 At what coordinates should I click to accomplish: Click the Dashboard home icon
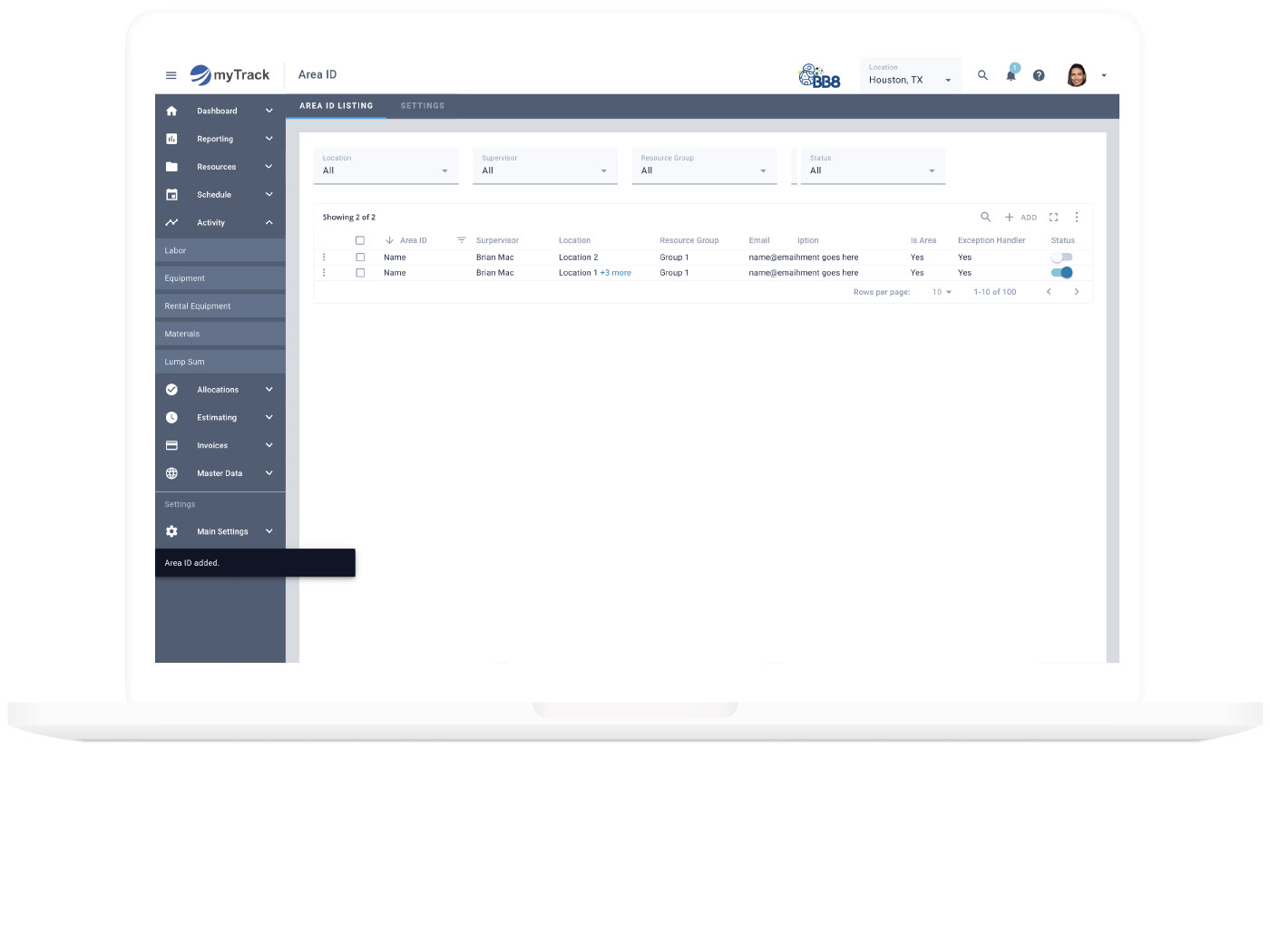pyautogui.click(x=171, y=111)
